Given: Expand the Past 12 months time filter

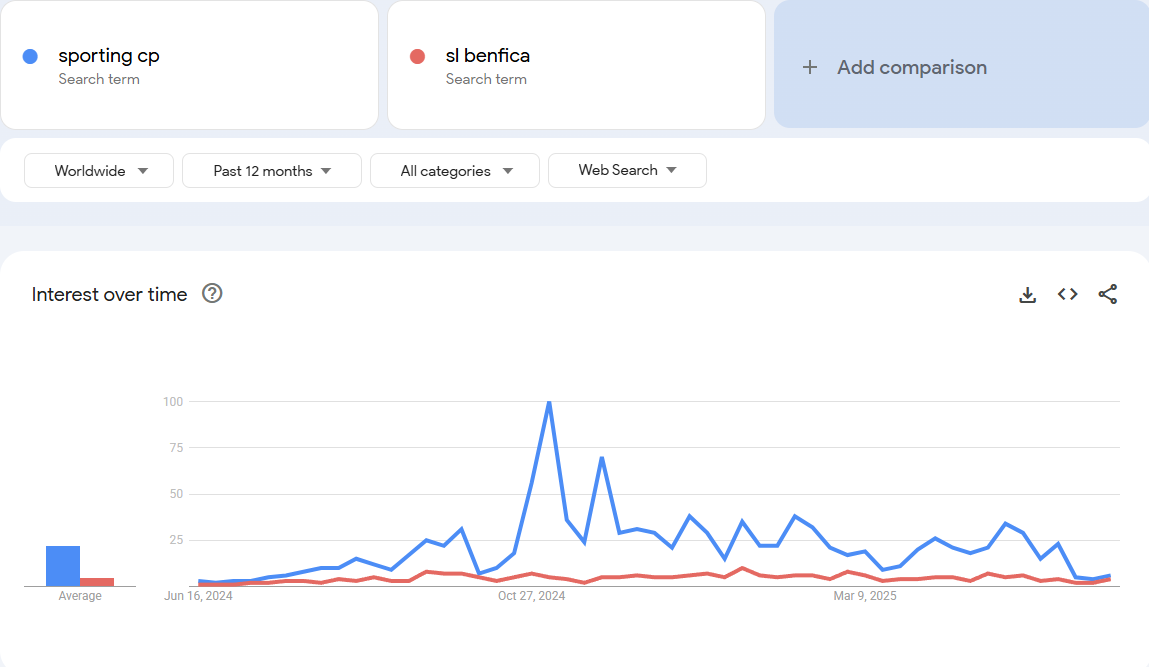Looking at the screenshot, I should [x=272, y=171].
